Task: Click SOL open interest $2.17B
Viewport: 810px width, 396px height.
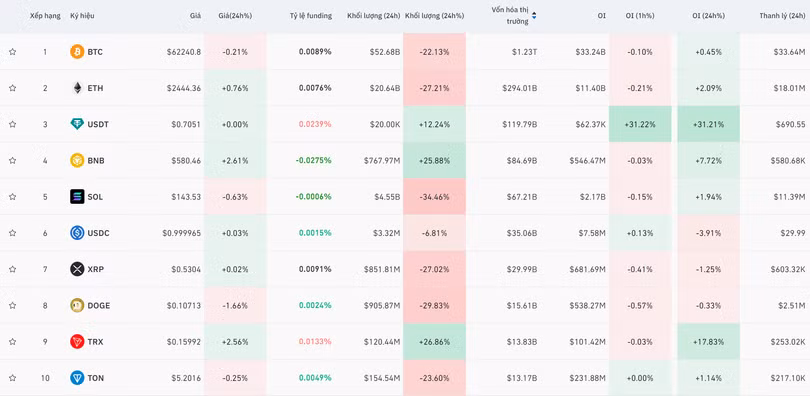Action: (x=592, y=197)
